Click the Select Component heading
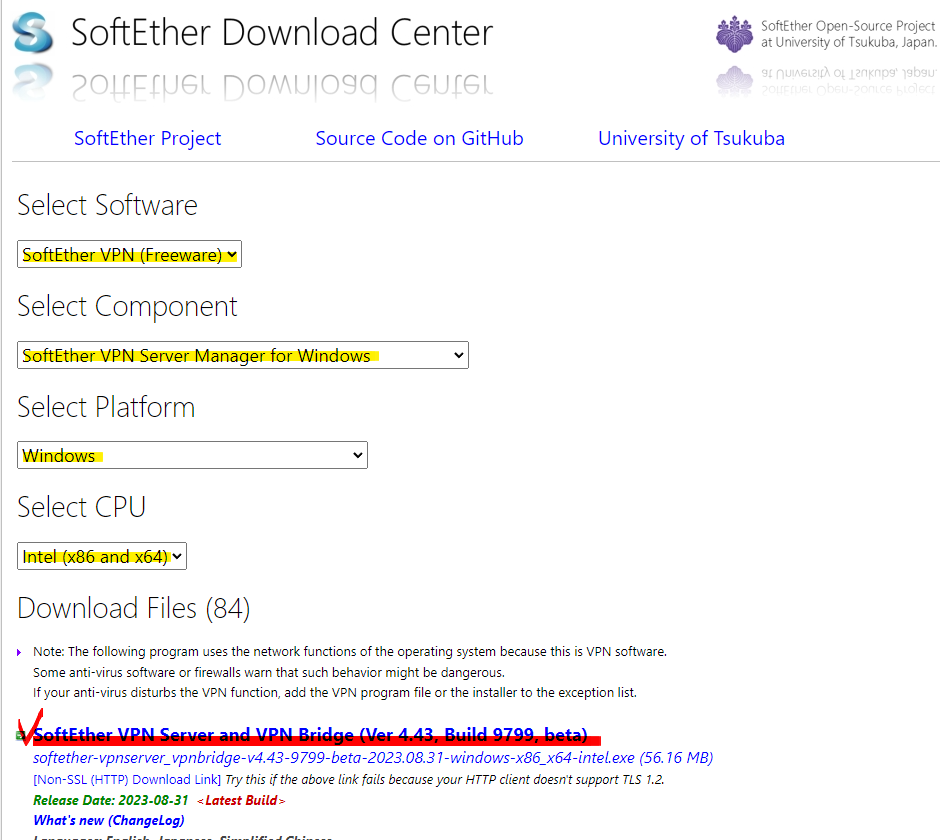This screenshot has height=840, width=950. [127, 306]
